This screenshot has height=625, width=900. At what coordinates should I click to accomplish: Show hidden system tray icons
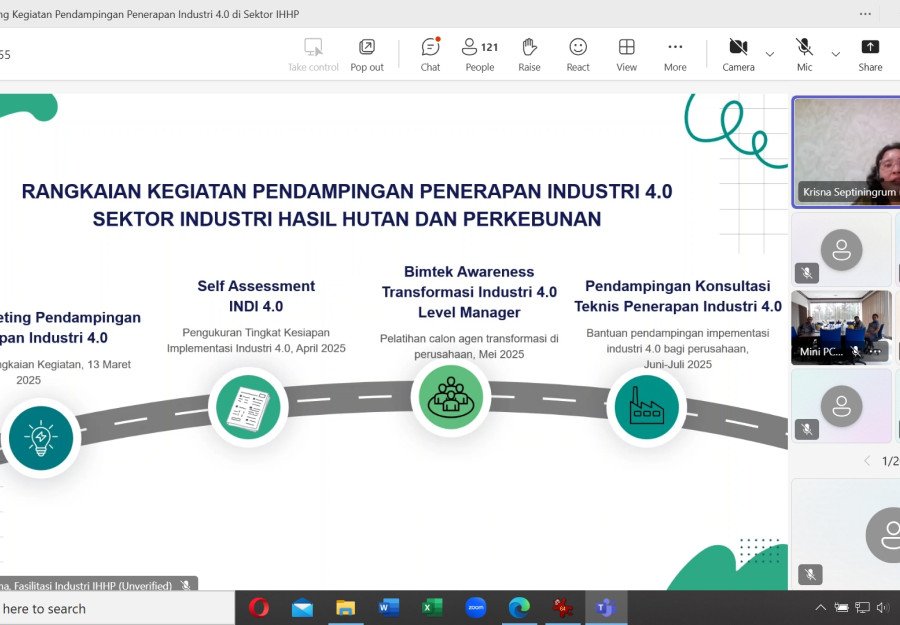(821, 607)
